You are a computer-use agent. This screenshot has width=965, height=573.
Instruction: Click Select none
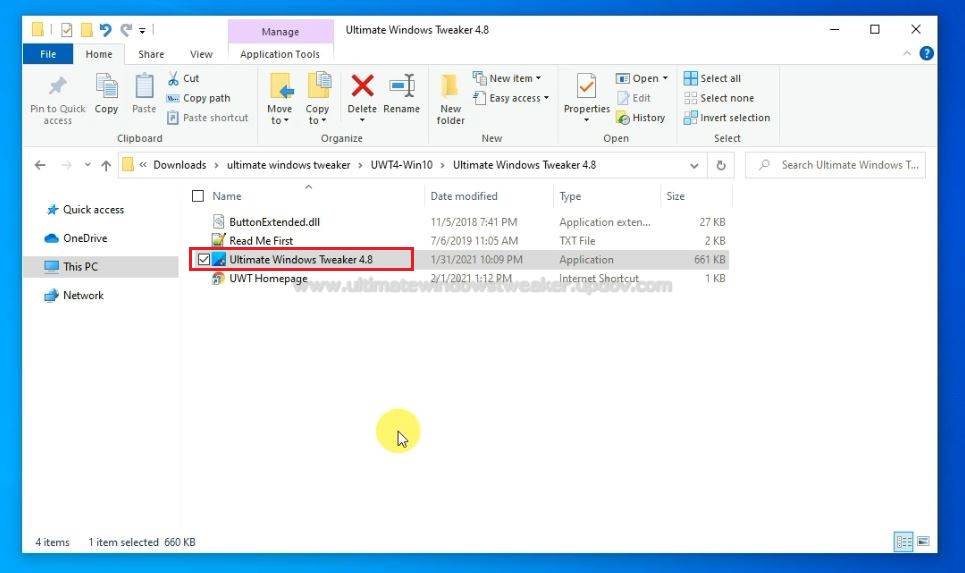(719, 98)
